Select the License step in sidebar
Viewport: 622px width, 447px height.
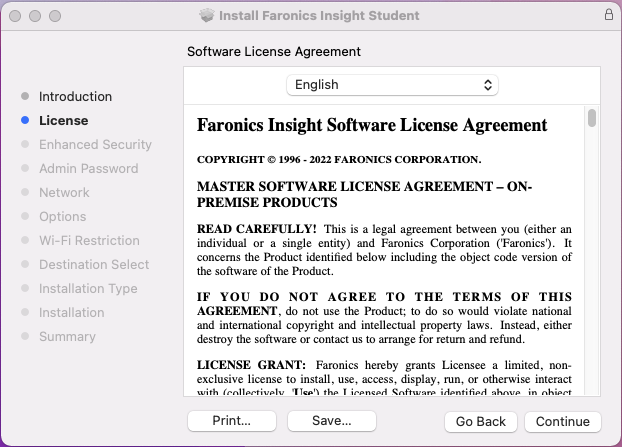[63, 121]
